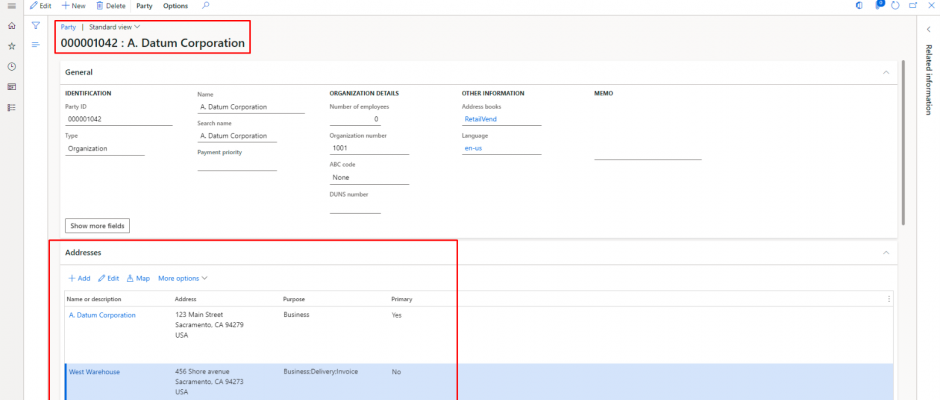
Task: Open the More options dropdown
Action: coord(183,278)
